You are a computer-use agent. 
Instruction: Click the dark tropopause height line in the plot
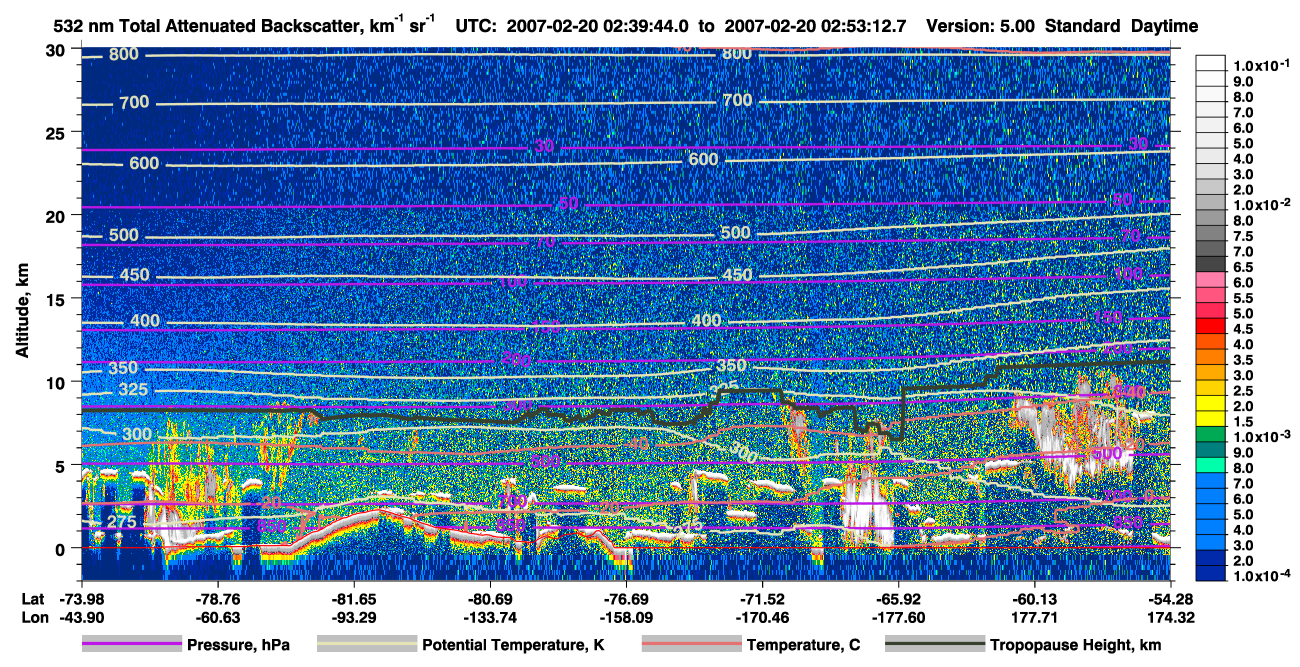200,409
